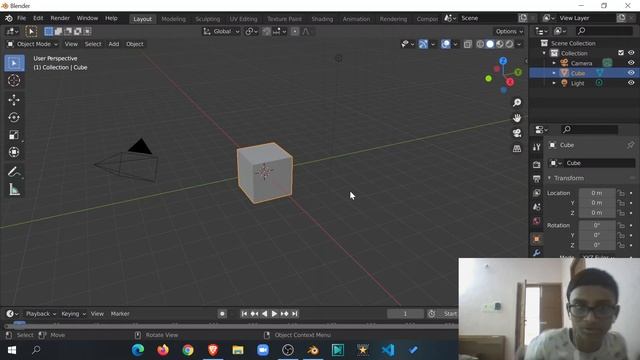Switch to the Shading workspace tab
640x360 pixels.
pyautogui.click(x=322, y=19)
